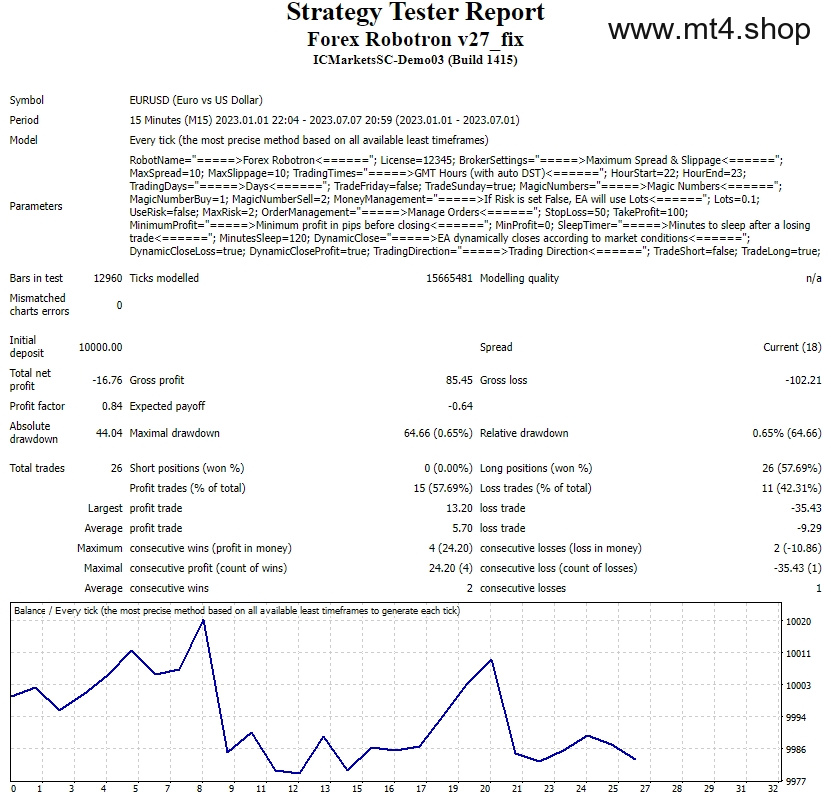Click the Parameters label
This screenshot has height=792, width=831.
point(36,206)
